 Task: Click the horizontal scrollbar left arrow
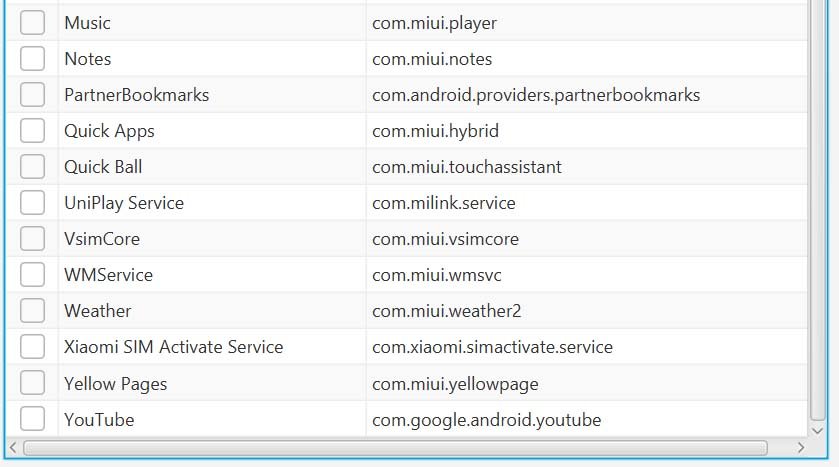pyautogui.click(x=13, y=448)
